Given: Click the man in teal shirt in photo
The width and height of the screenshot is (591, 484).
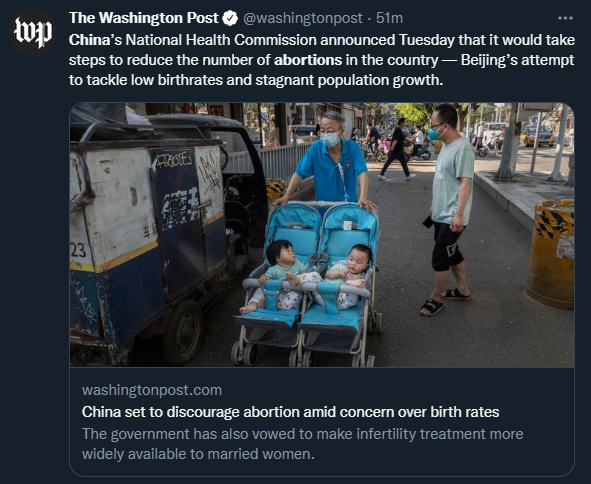Looking at the screenshot, I should [449, 209].
